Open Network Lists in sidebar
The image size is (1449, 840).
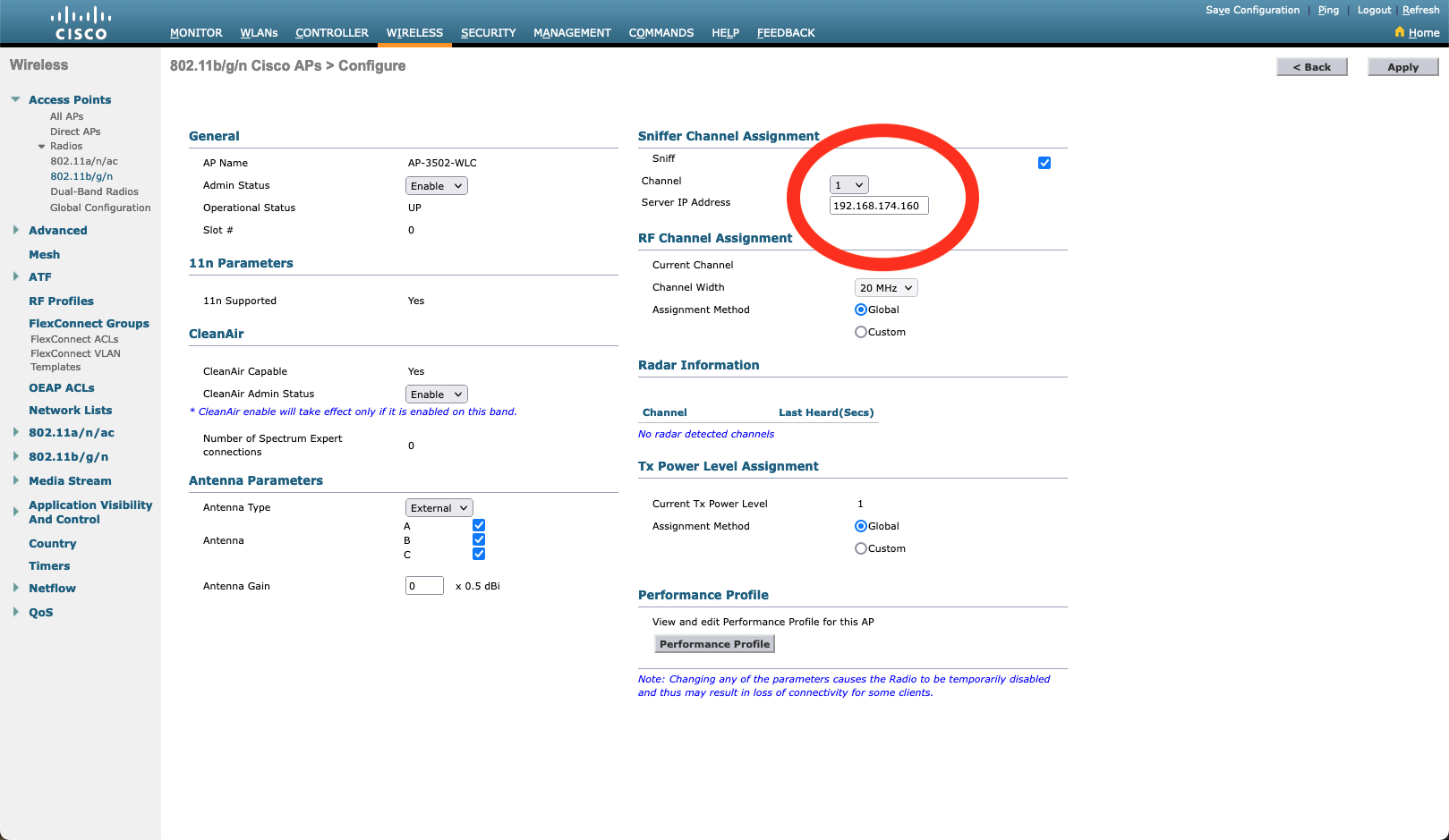[x=71, y=410]
